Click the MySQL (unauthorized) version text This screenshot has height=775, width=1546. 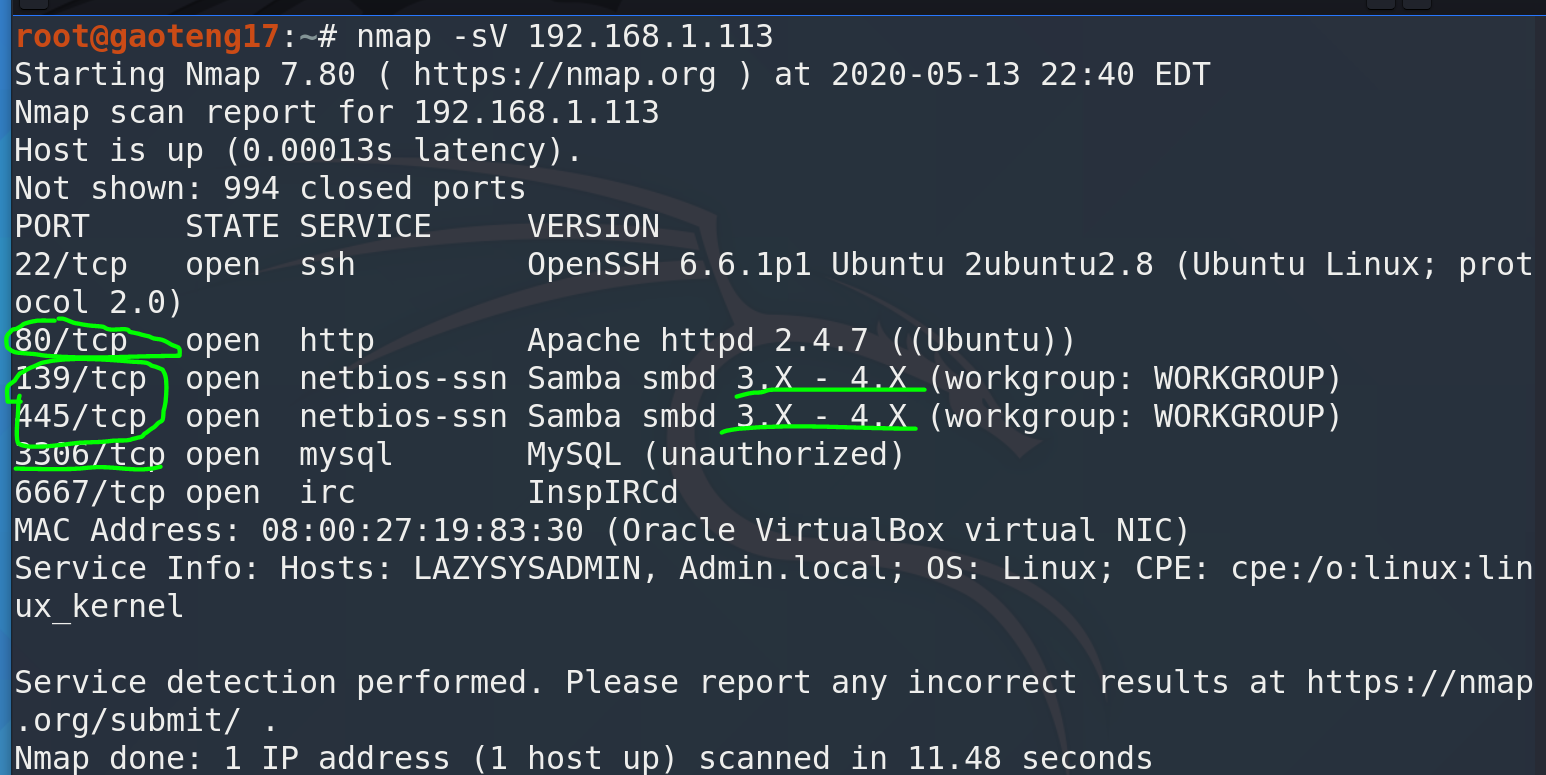click(x=715, y=455)
